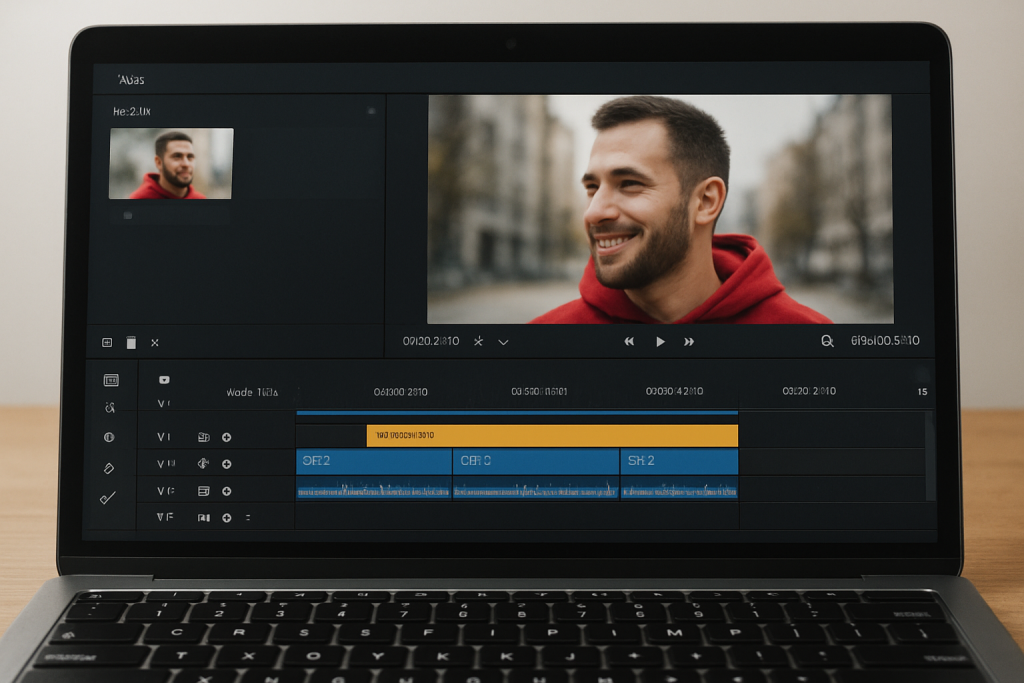Select the middle blue clip labeled 'CEI 0'
Screen dimensions: 1024x683
tap(536, 462)
